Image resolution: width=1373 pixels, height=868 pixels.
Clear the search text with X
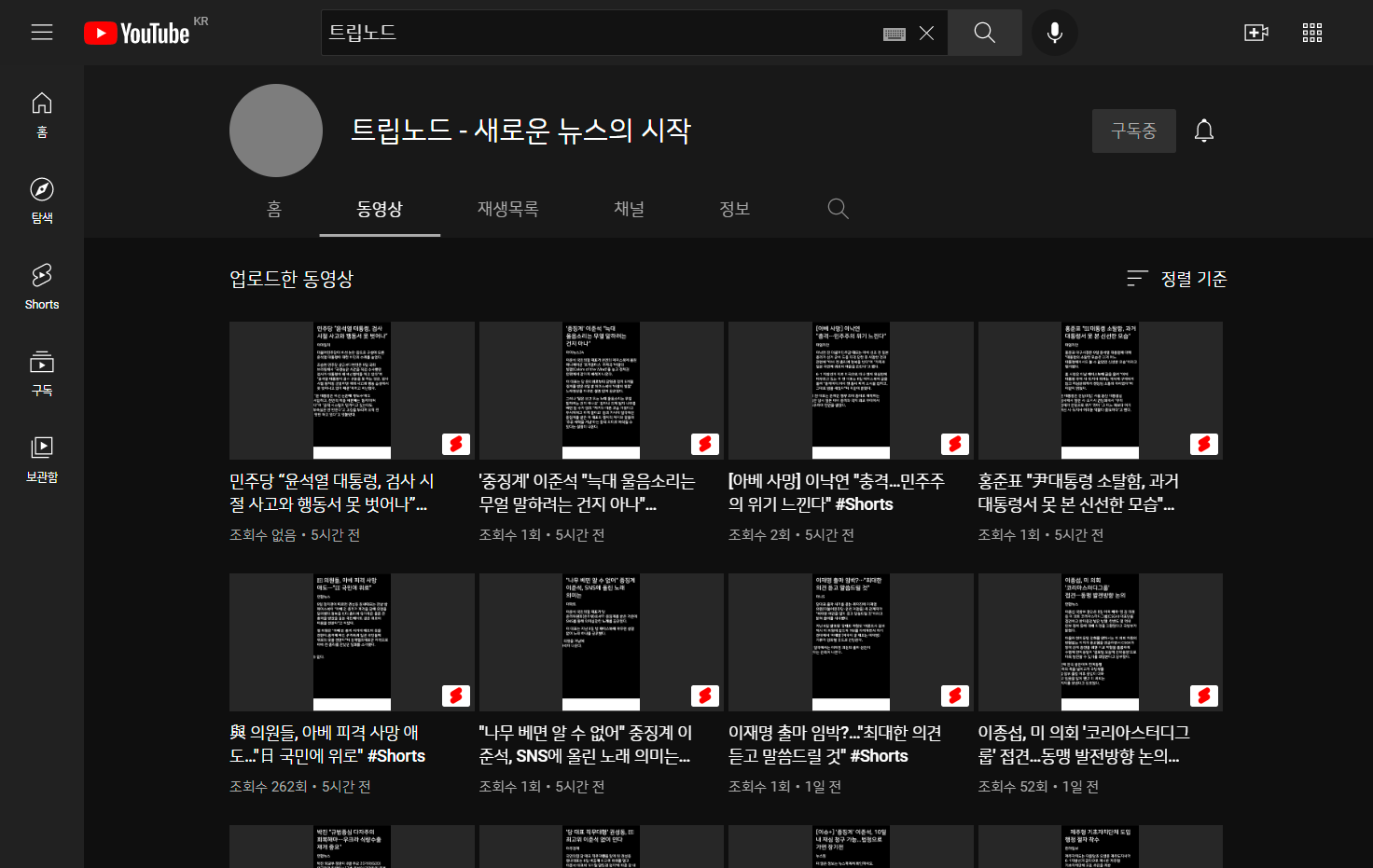coord(926,34)
